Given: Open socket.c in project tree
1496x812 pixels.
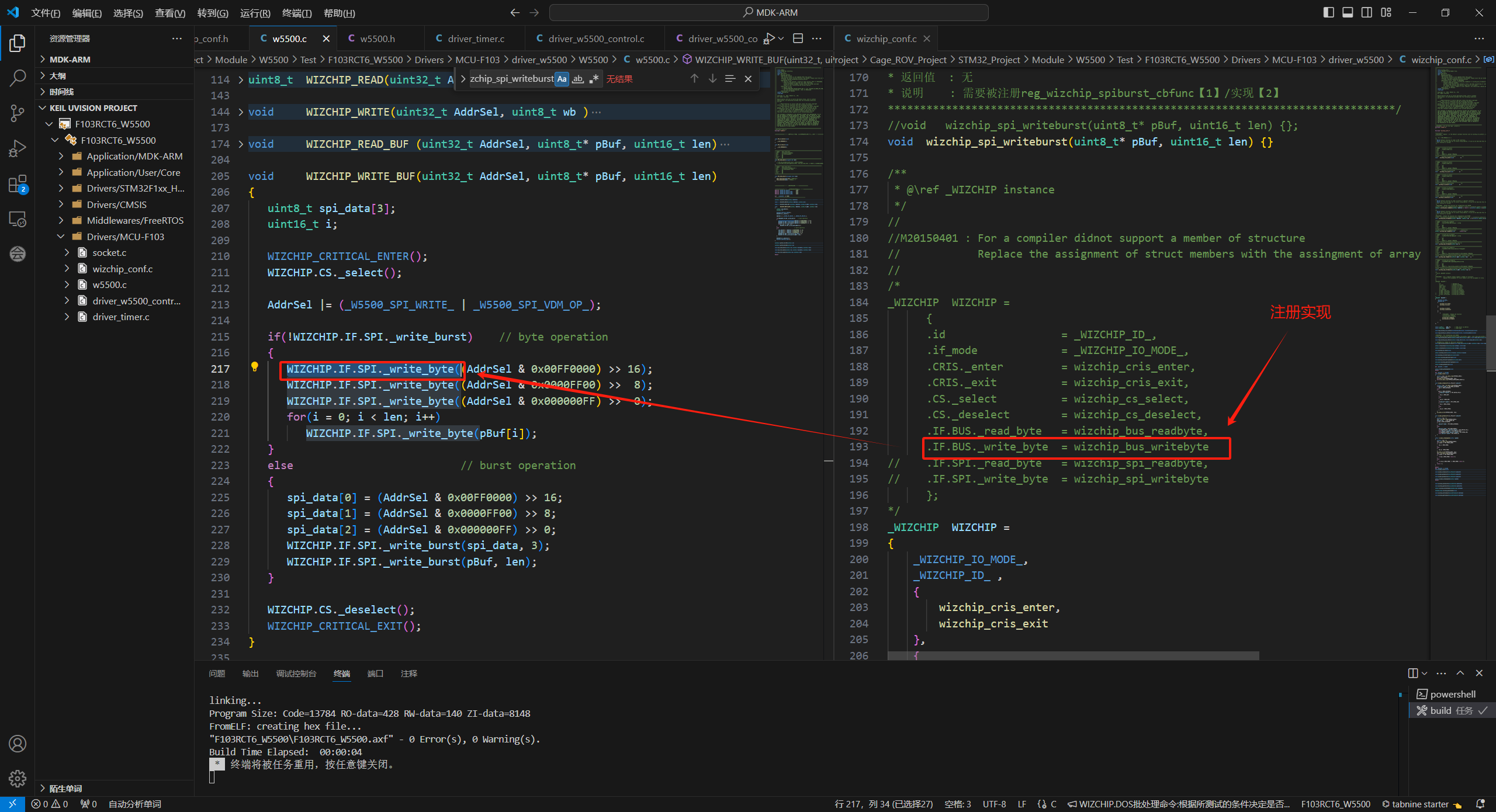Looking at the screenshot, I should click(109, 252).
